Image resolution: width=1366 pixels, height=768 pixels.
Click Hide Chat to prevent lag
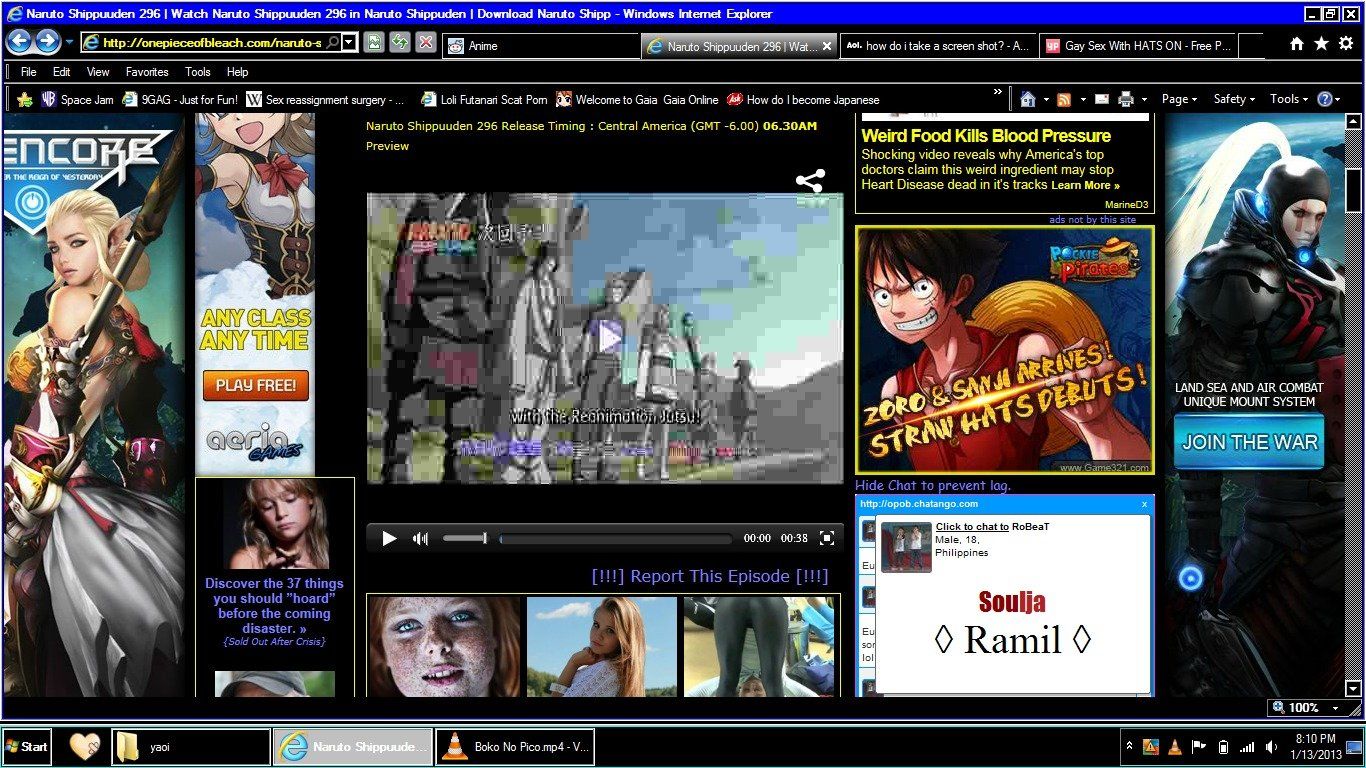click(933, 485)
